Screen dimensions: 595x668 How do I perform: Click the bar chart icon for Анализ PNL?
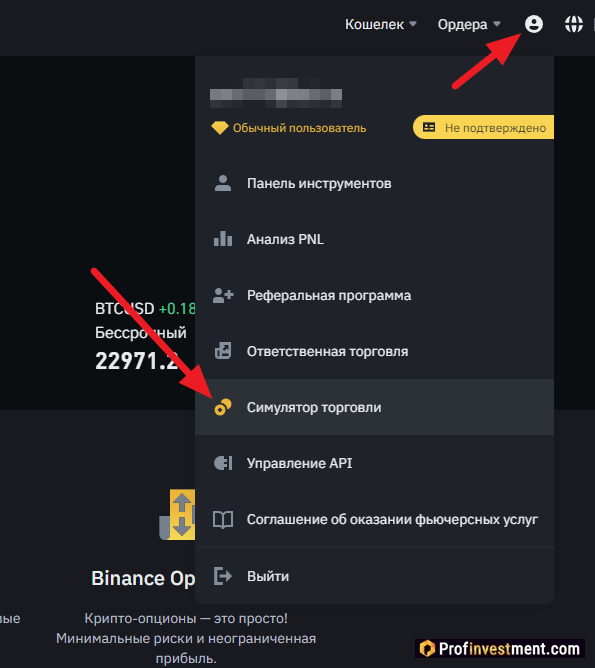point(223,239)
